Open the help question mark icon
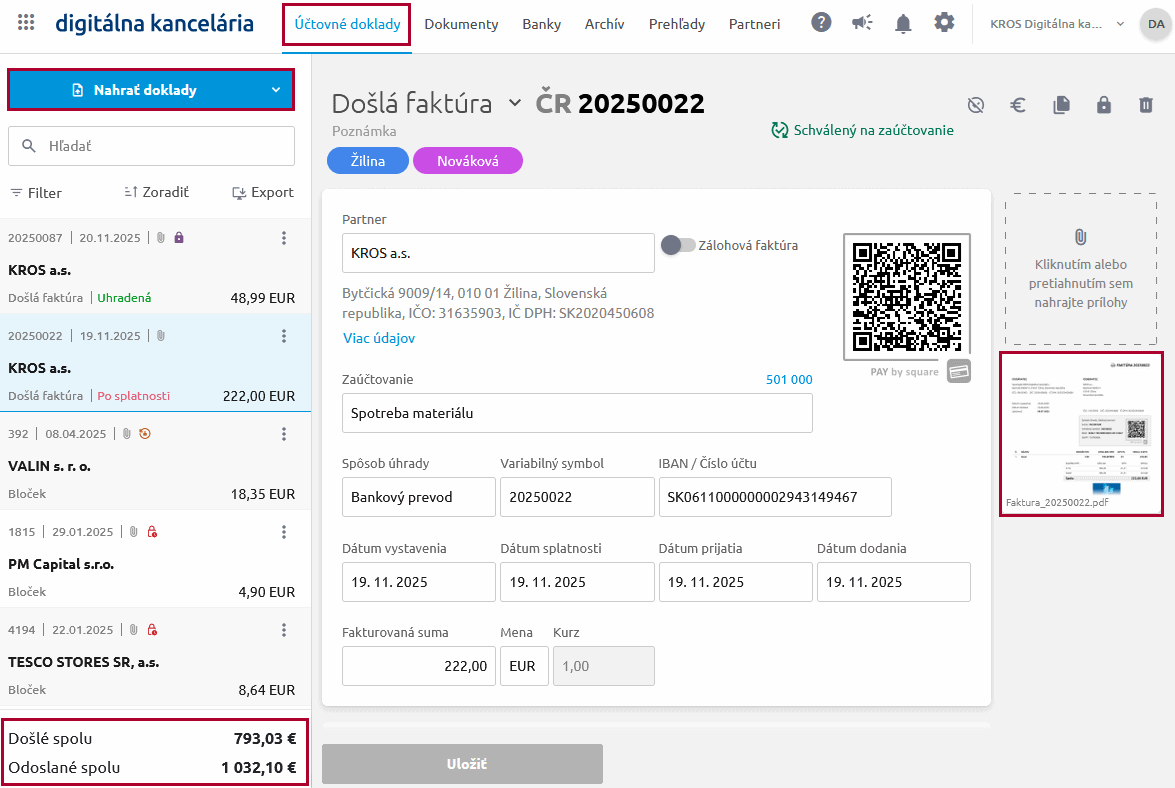 (x=821, y=23)
